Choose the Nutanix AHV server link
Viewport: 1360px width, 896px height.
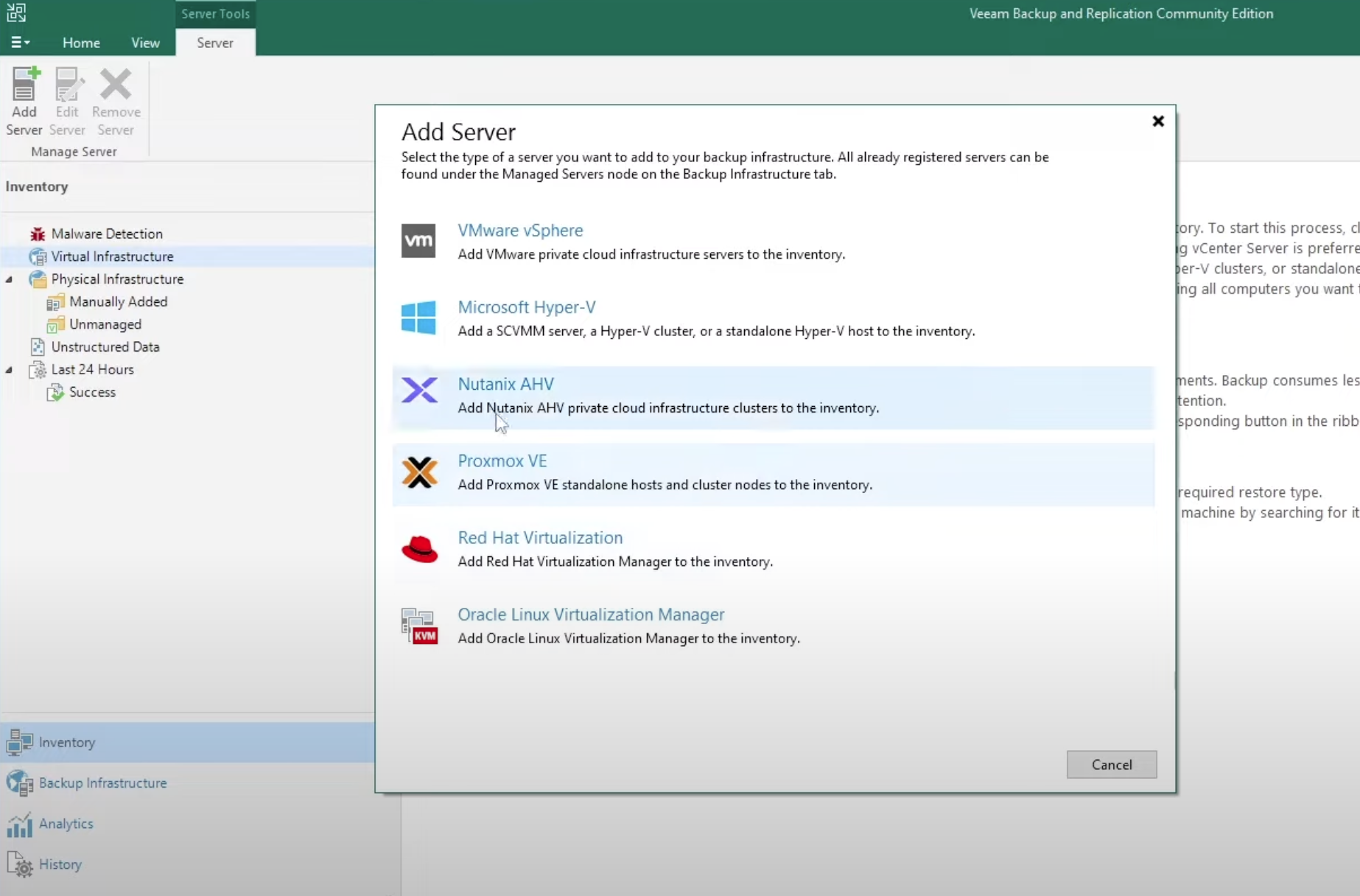pos(505,384)
